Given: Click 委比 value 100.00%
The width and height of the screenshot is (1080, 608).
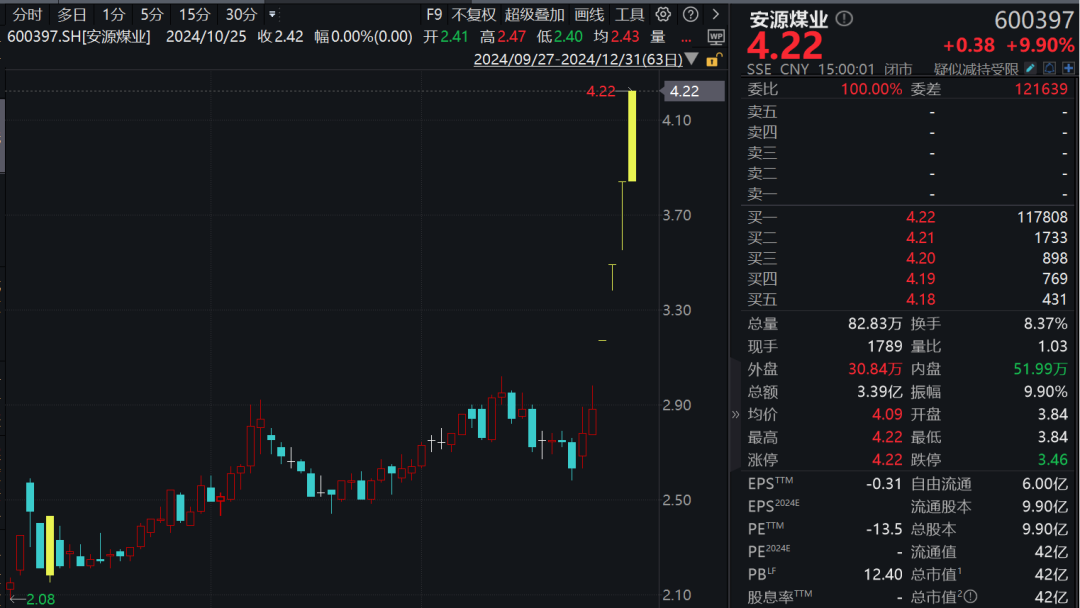Looking at the screenshot, I should pos(871,89).
